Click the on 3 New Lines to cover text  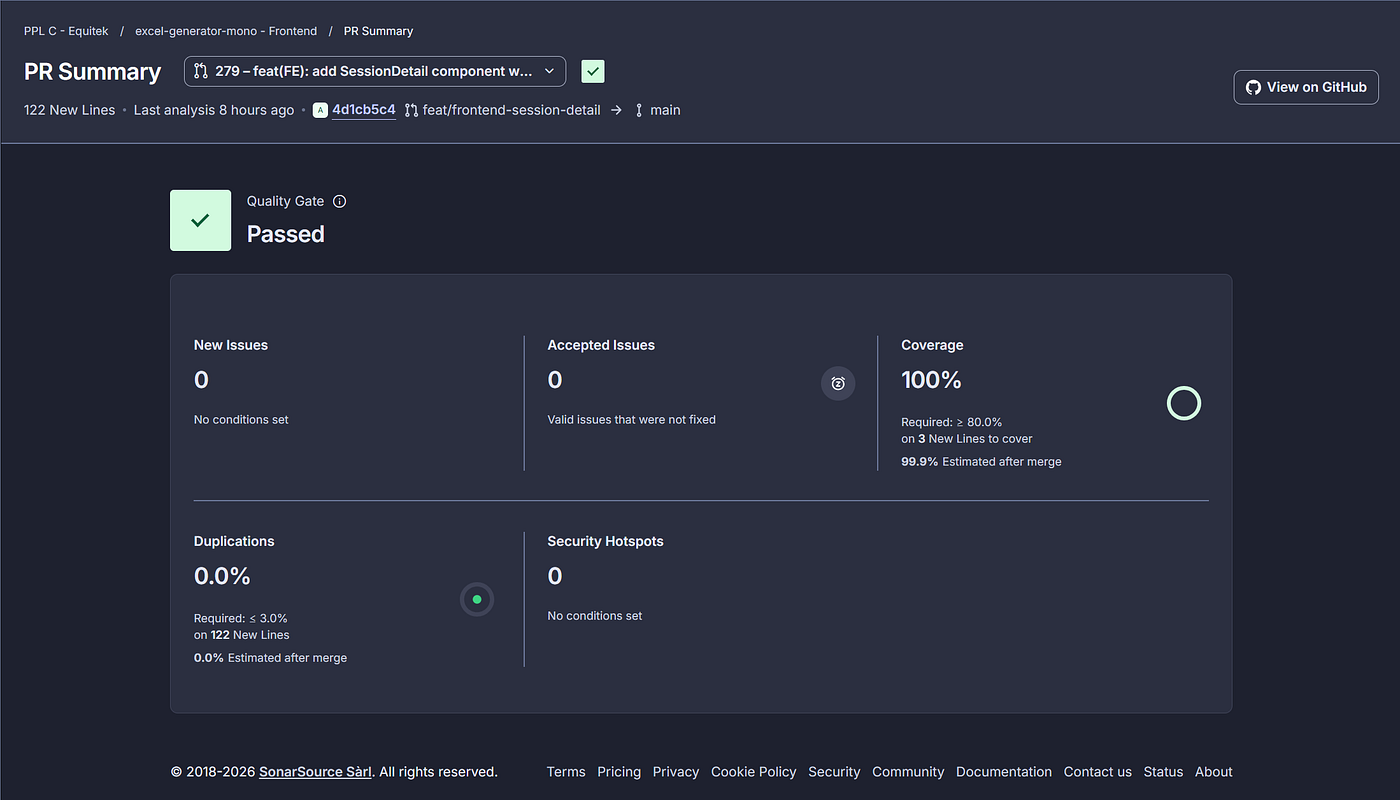point(967,439)
